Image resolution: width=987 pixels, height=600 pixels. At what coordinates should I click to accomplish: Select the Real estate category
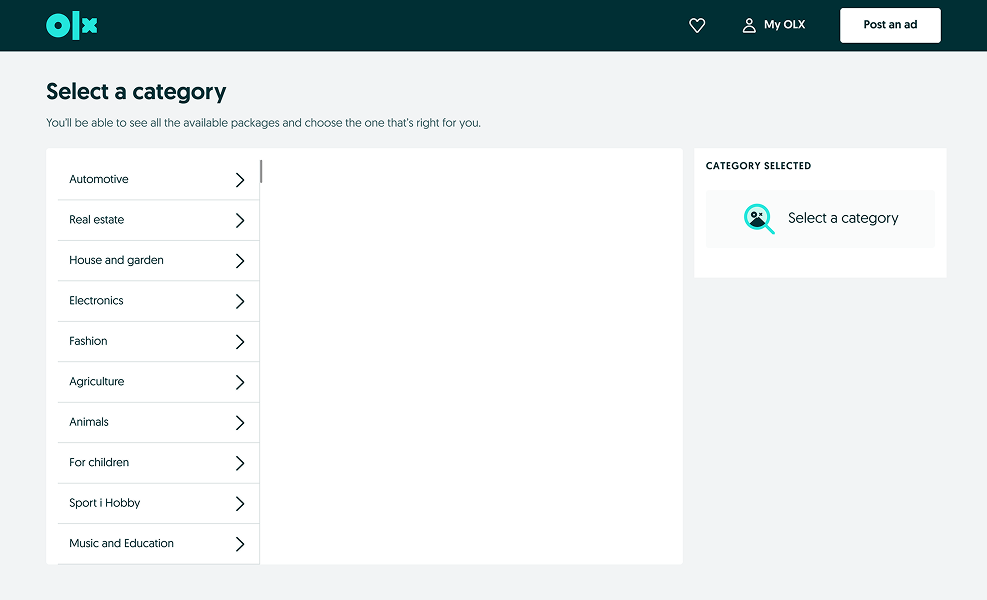(159, 220)
